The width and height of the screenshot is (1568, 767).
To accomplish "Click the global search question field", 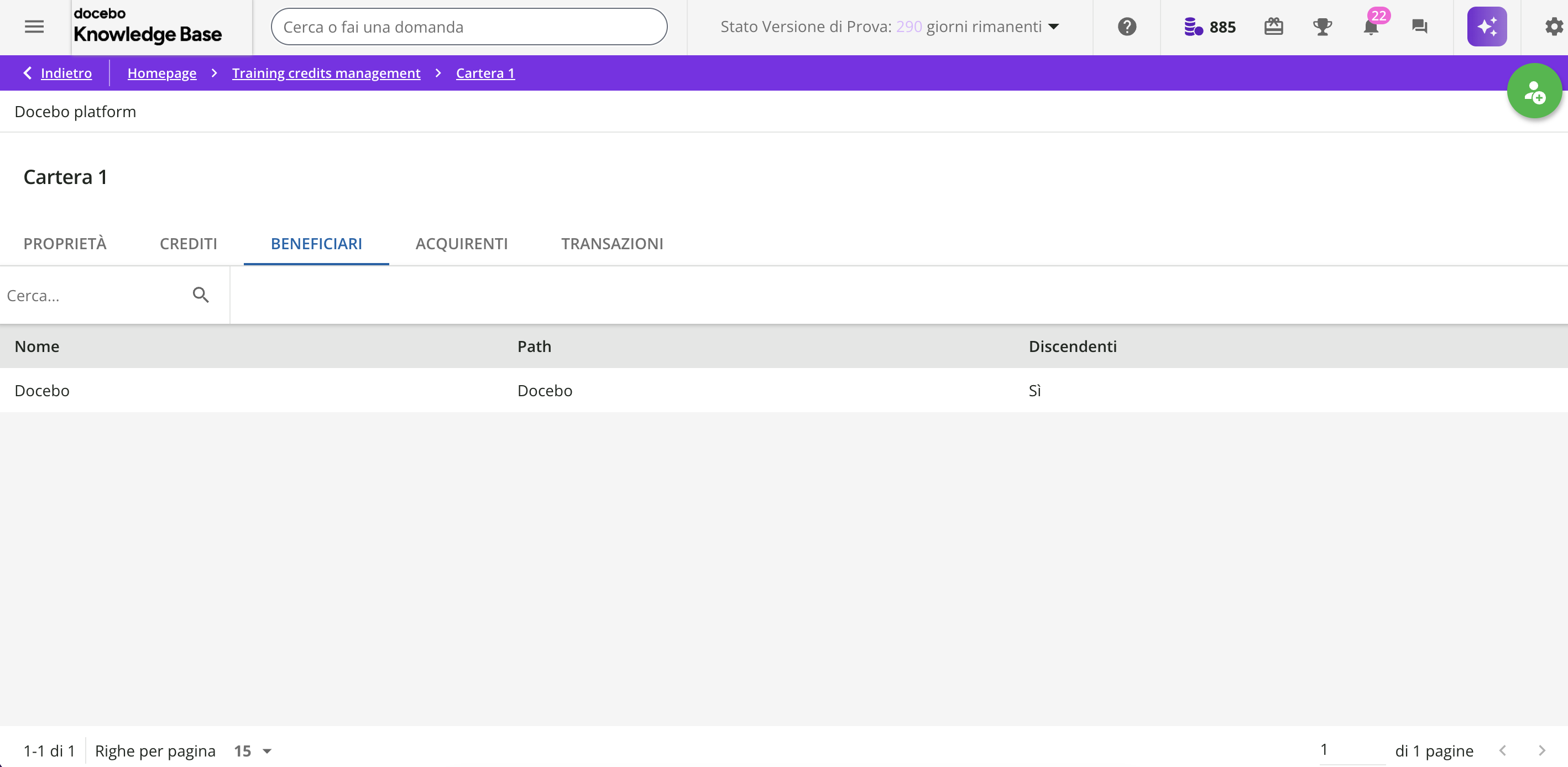I will (x=469, y=27).
